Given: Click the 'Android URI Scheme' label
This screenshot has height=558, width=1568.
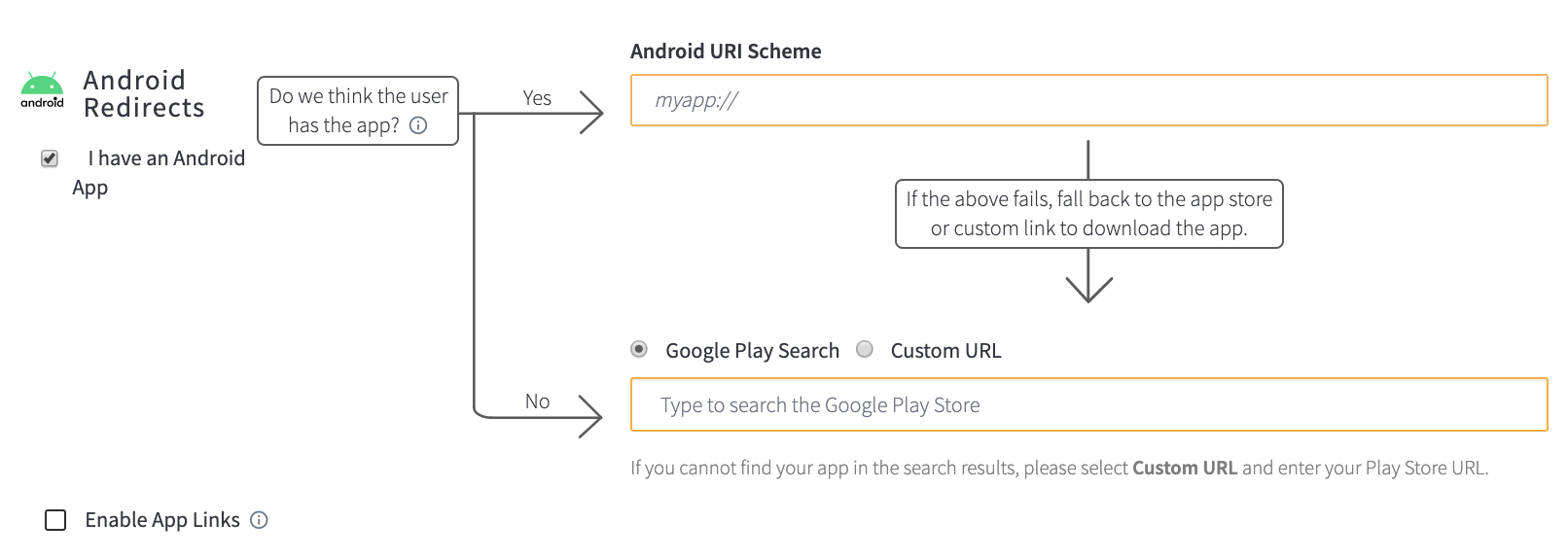Looking at the screenshot, I should coord(726,52).
